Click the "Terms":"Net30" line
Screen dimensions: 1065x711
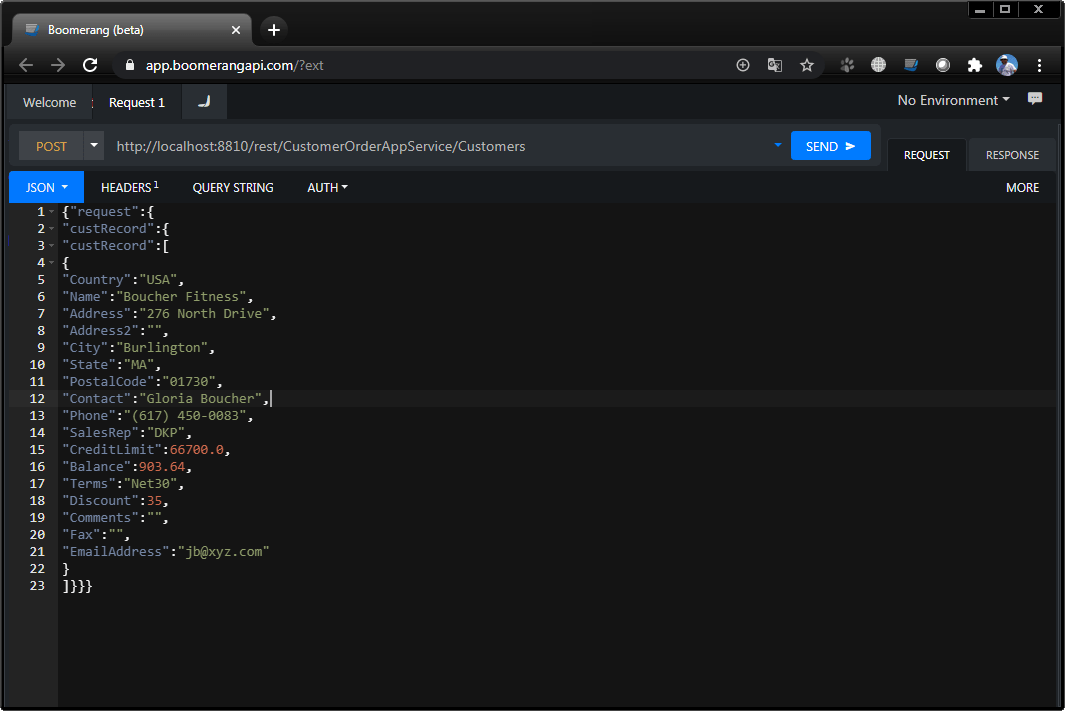[x=123, y=484]
